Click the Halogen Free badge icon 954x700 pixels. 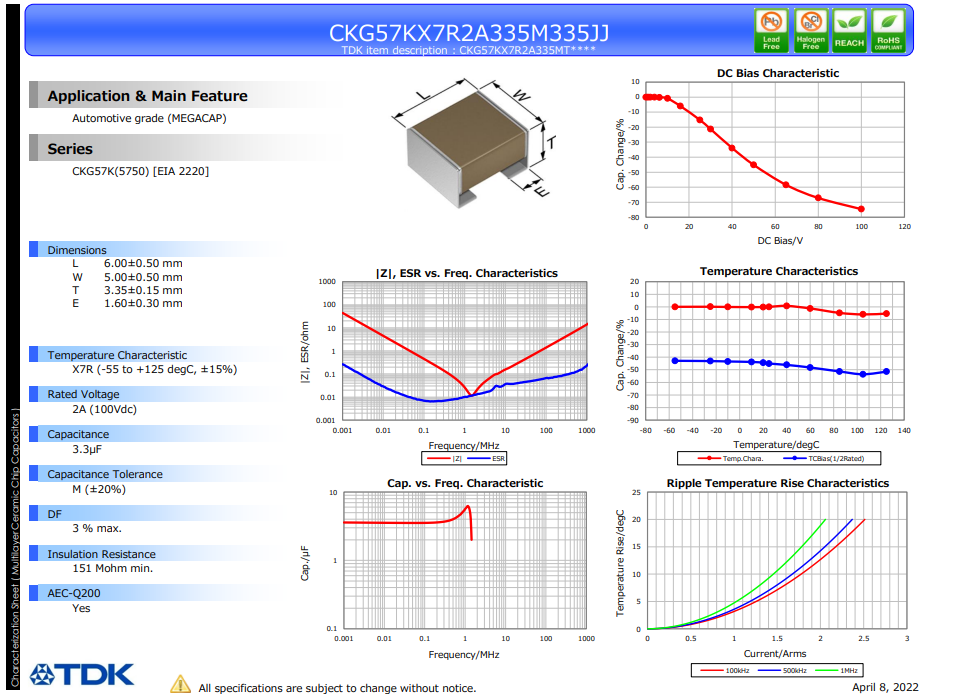[810, 30]
